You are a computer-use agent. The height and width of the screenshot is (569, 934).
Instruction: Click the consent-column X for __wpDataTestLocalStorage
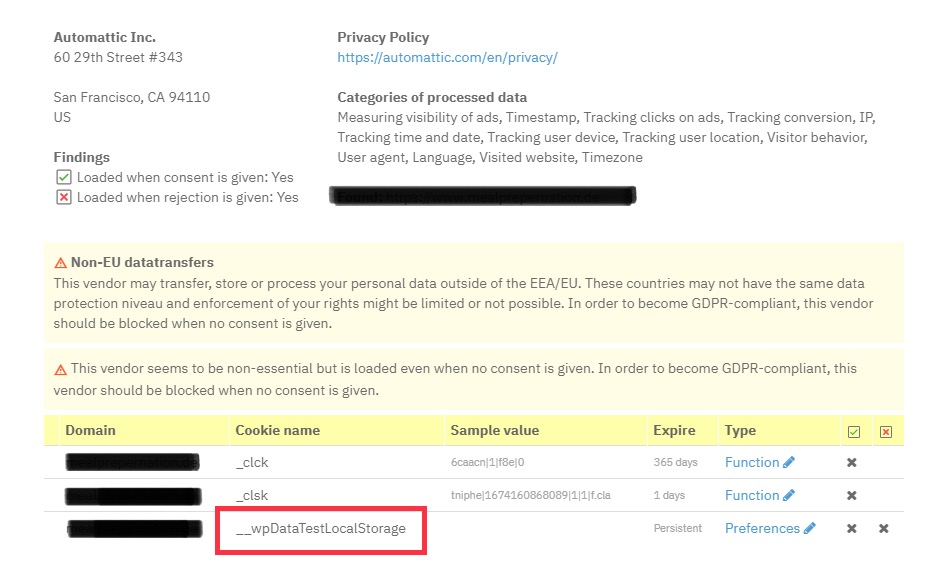pyautogui.click(x=852, y=528)
